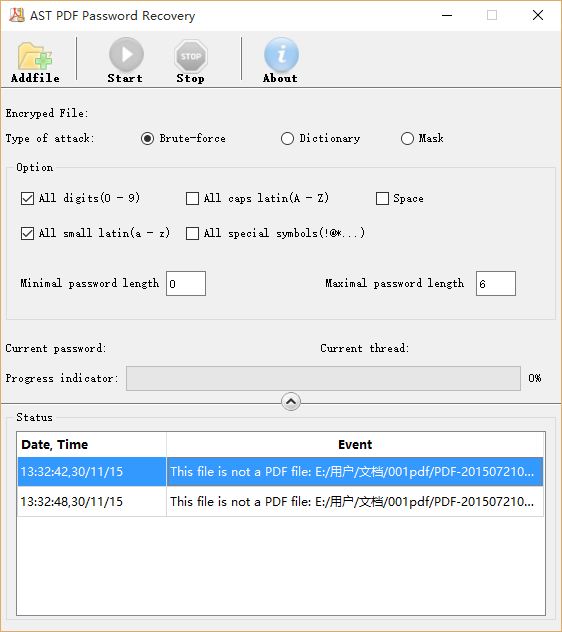Enable All caps latin(A - Z)
Image resolution: width=562 pixels, height=632 pixels.
pyautogui.click(x=192, y=198)
